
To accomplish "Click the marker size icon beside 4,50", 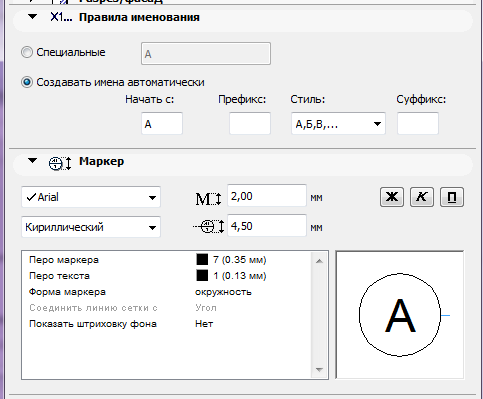I will (x=209, y=227).
